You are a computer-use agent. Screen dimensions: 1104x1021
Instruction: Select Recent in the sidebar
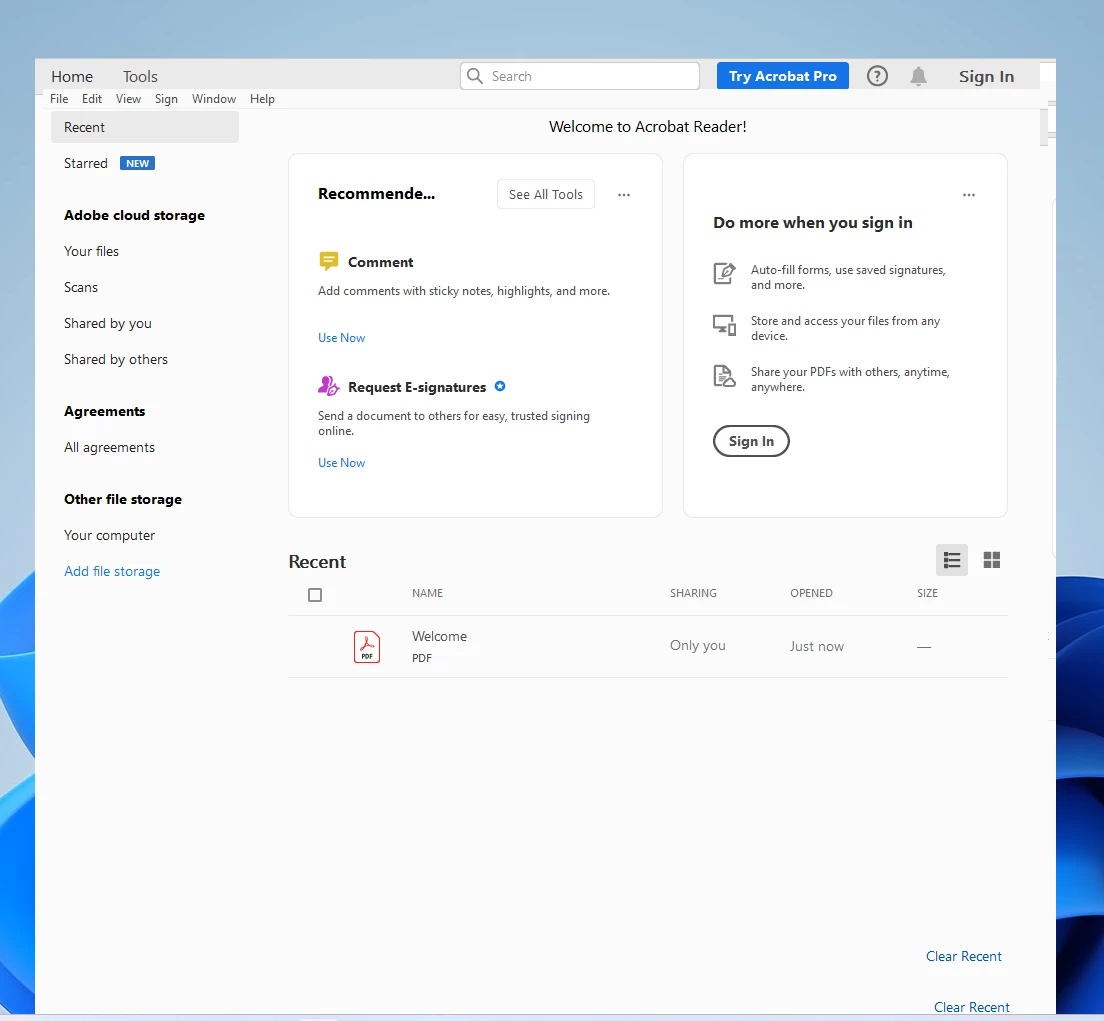(x=144, y=127)
